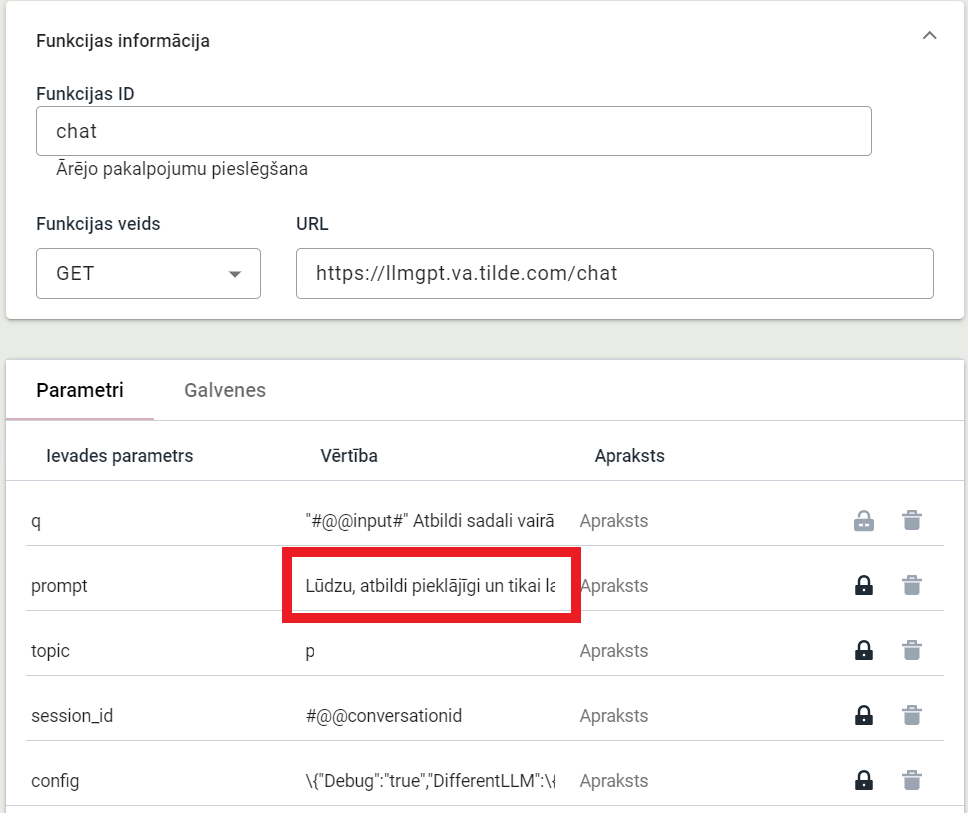Viewport: 968px width, 813px height.
Task: Click the Funkcijas ID field containing chat
Action: pos(453,131)
